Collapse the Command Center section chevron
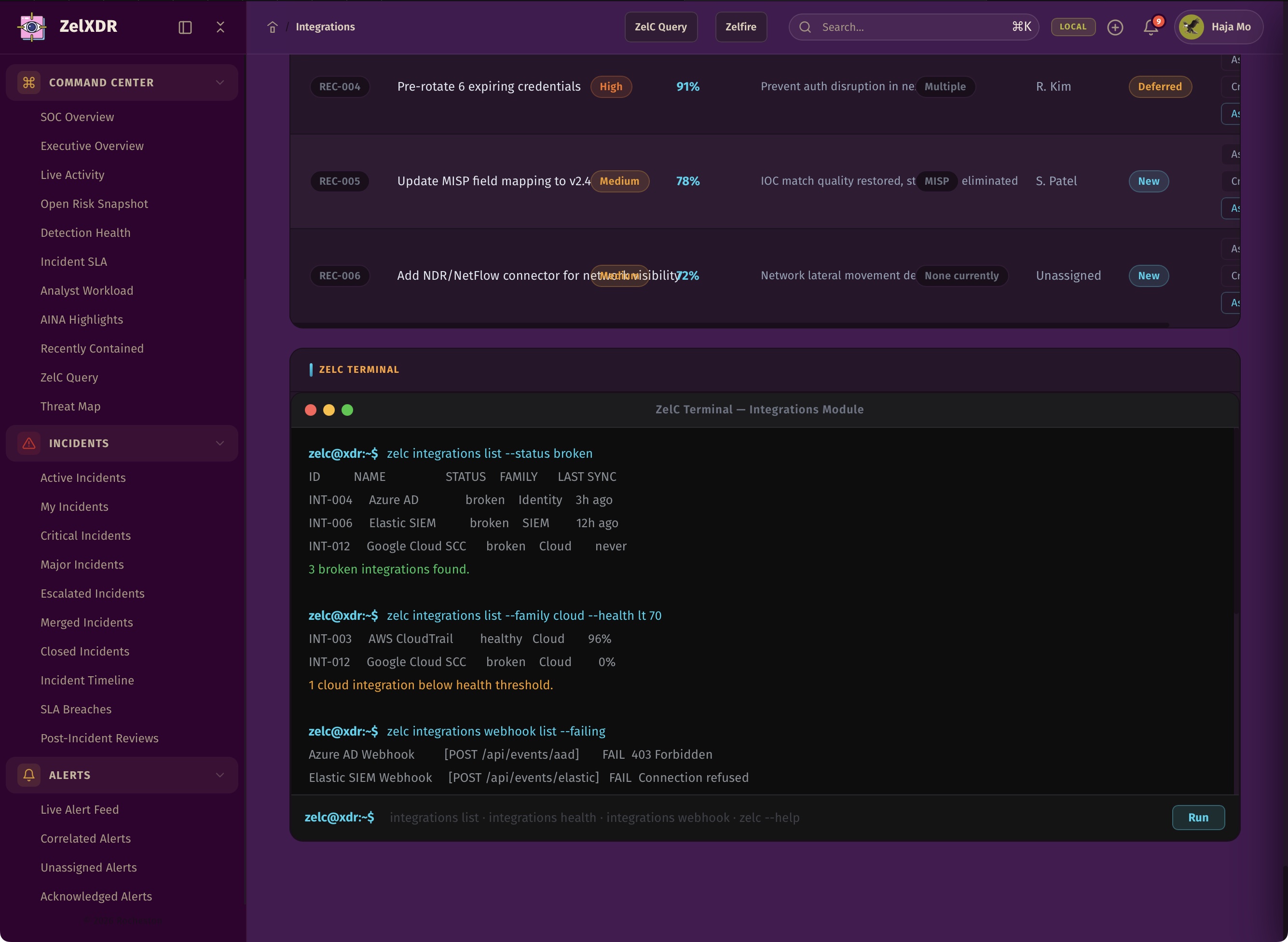The width and height of the screenshot is (1288, 942). click(x=220, y=82)
